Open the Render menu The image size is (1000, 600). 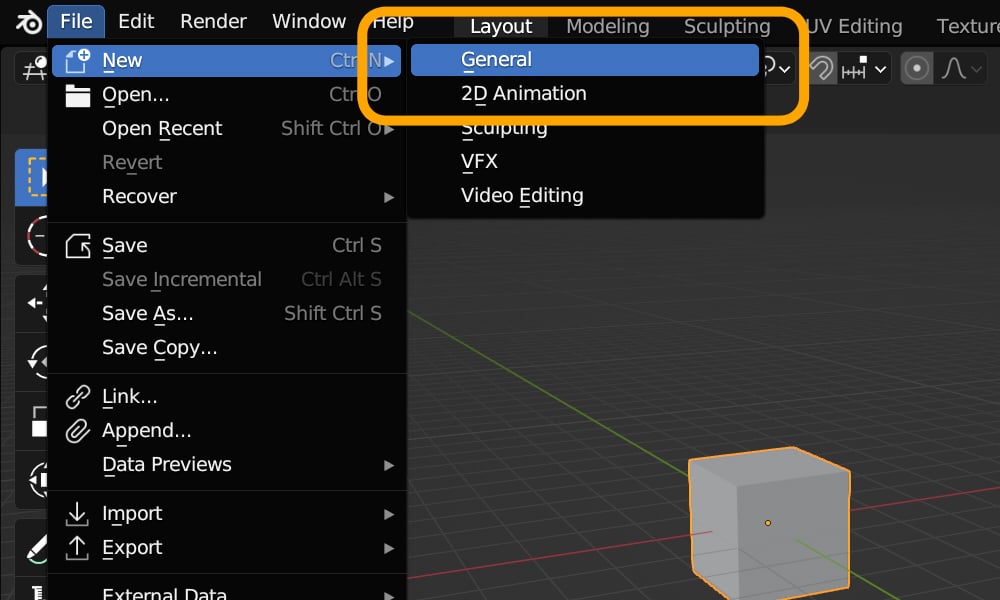click(213, 21)
